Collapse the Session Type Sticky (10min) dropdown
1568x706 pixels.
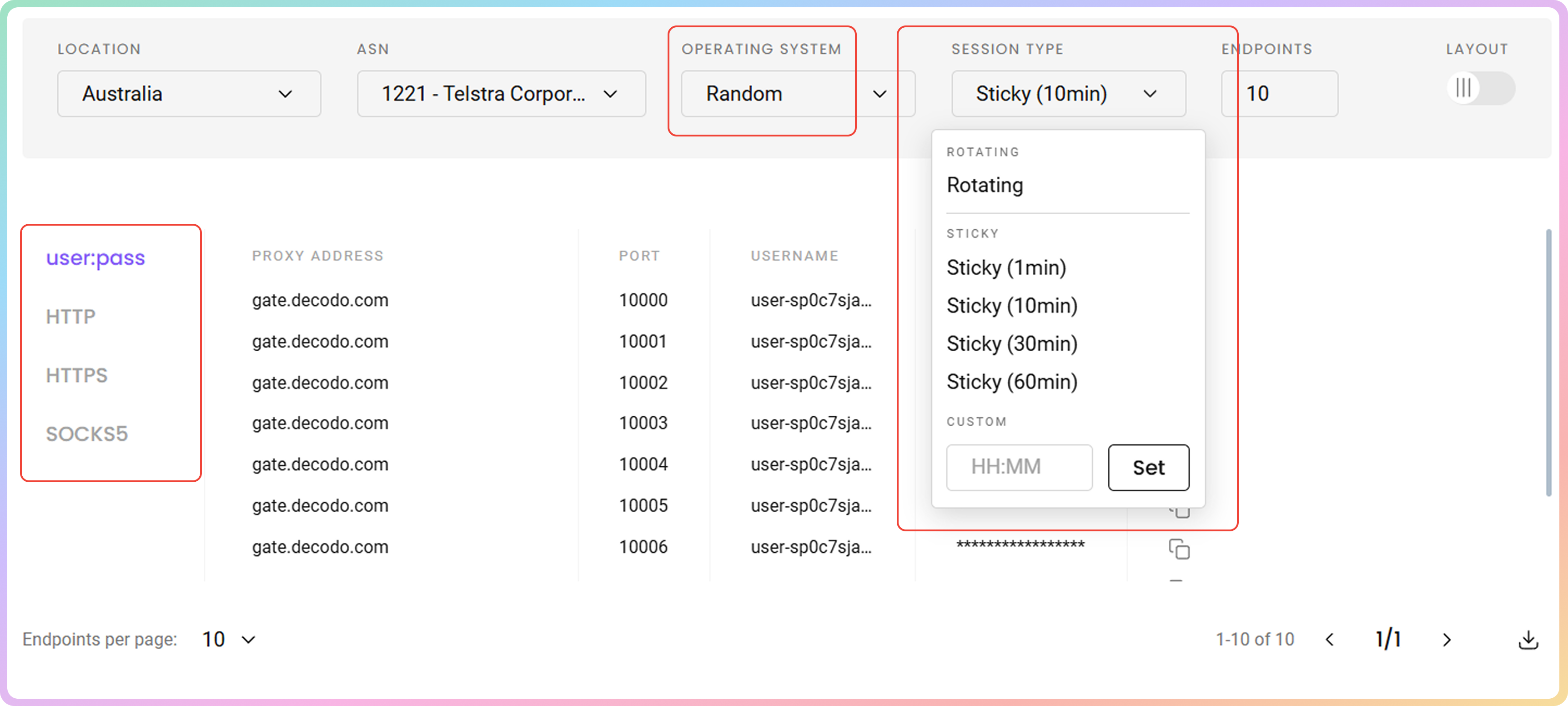coord(1068,94)
